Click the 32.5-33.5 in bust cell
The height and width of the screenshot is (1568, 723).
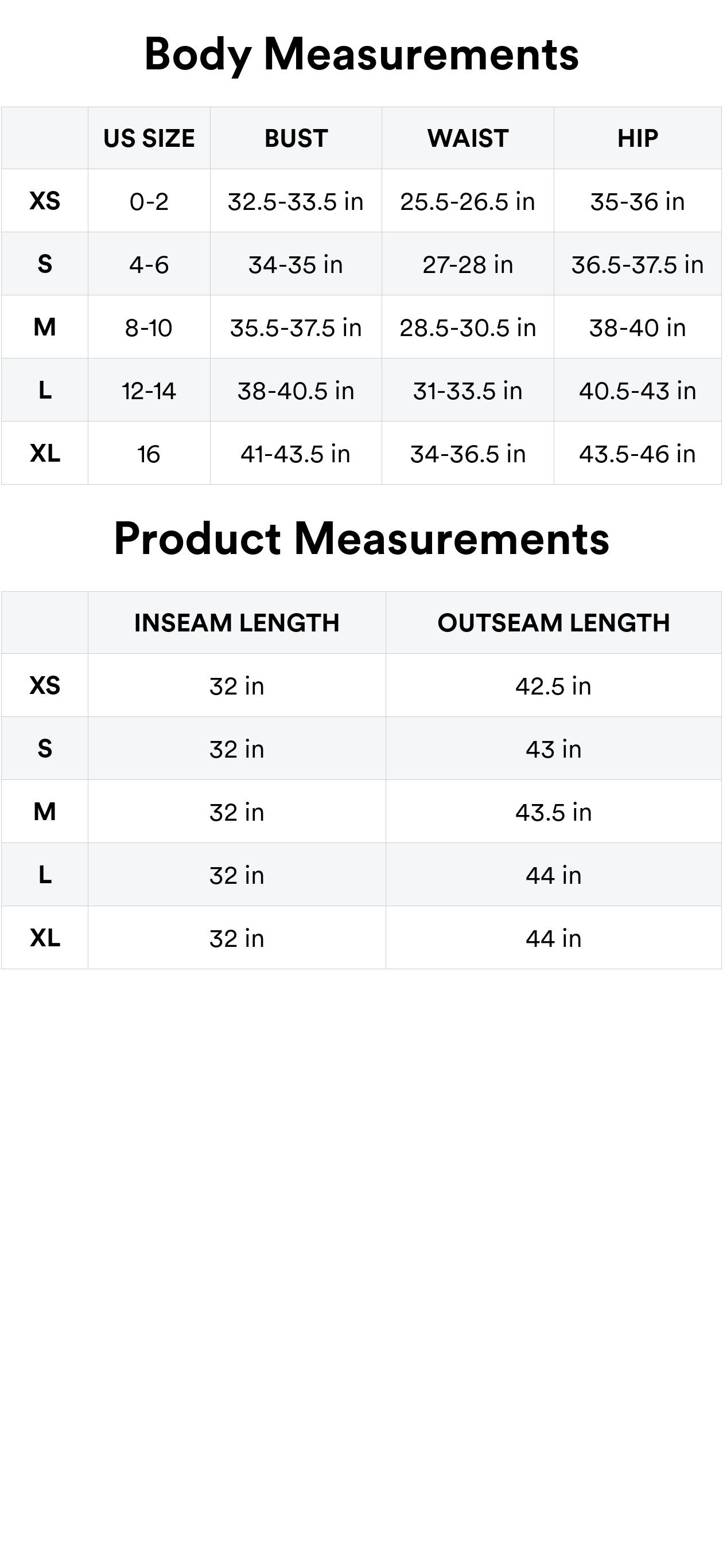coord(296,201)
